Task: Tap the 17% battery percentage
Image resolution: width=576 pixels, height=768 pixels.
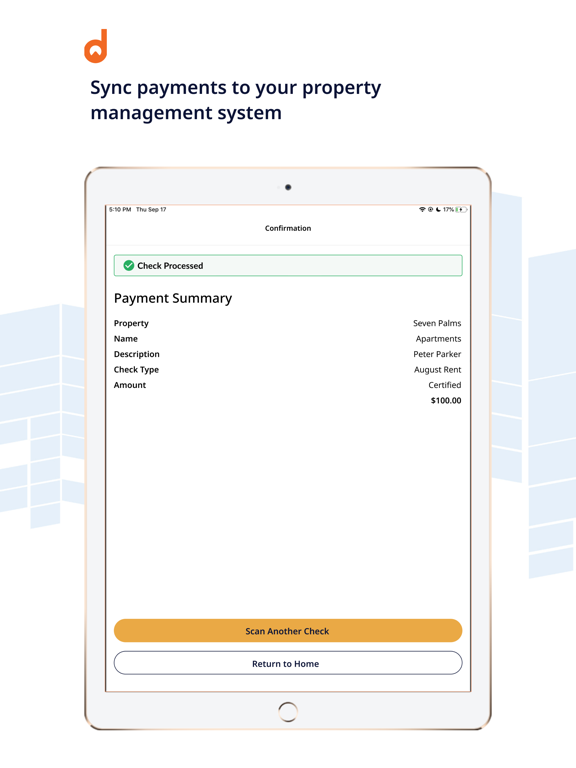Action: pos(448,210)
